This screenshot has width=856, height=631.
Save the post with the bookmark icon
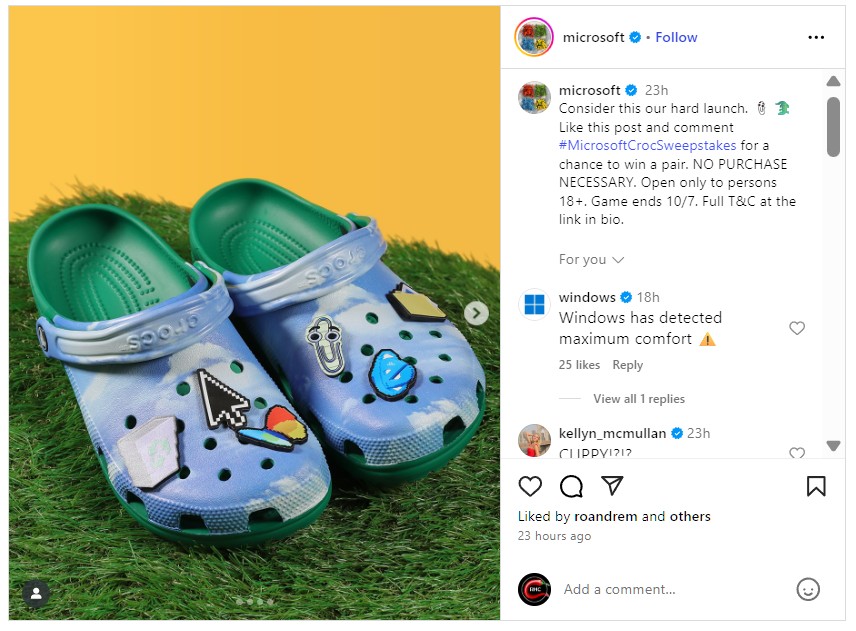[816, 486]
